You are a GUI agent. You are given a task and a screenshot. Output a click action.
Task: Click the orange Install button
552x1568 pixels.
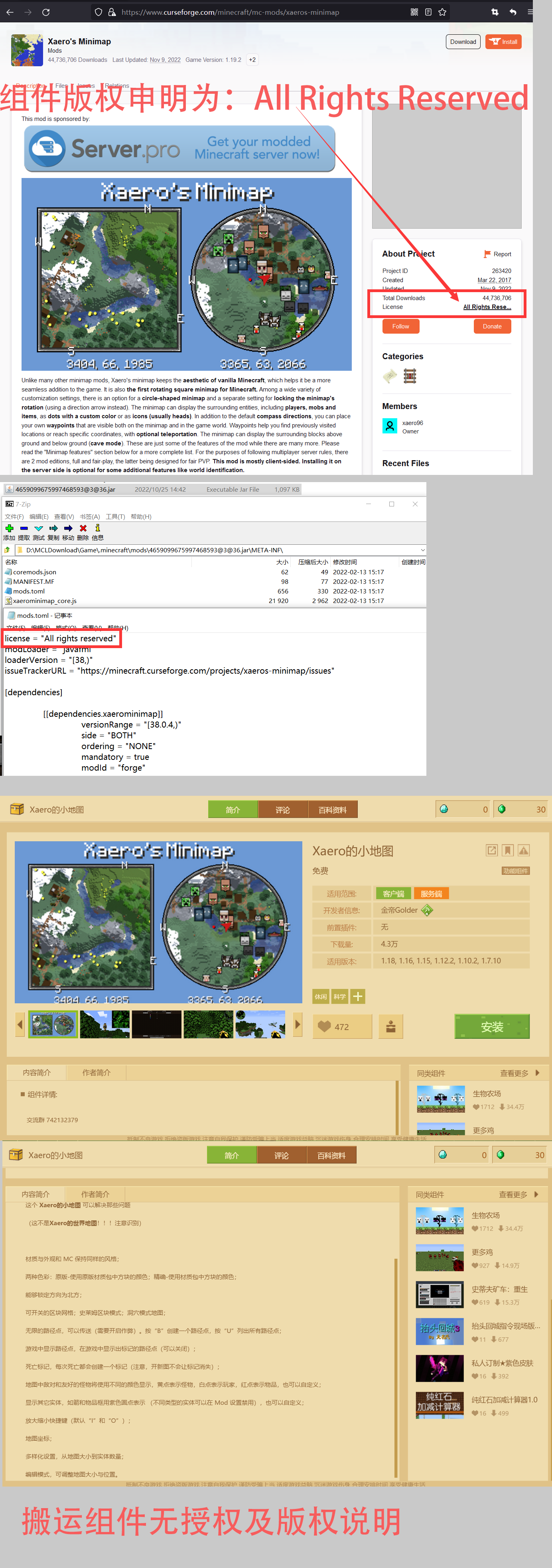point(504,42)
